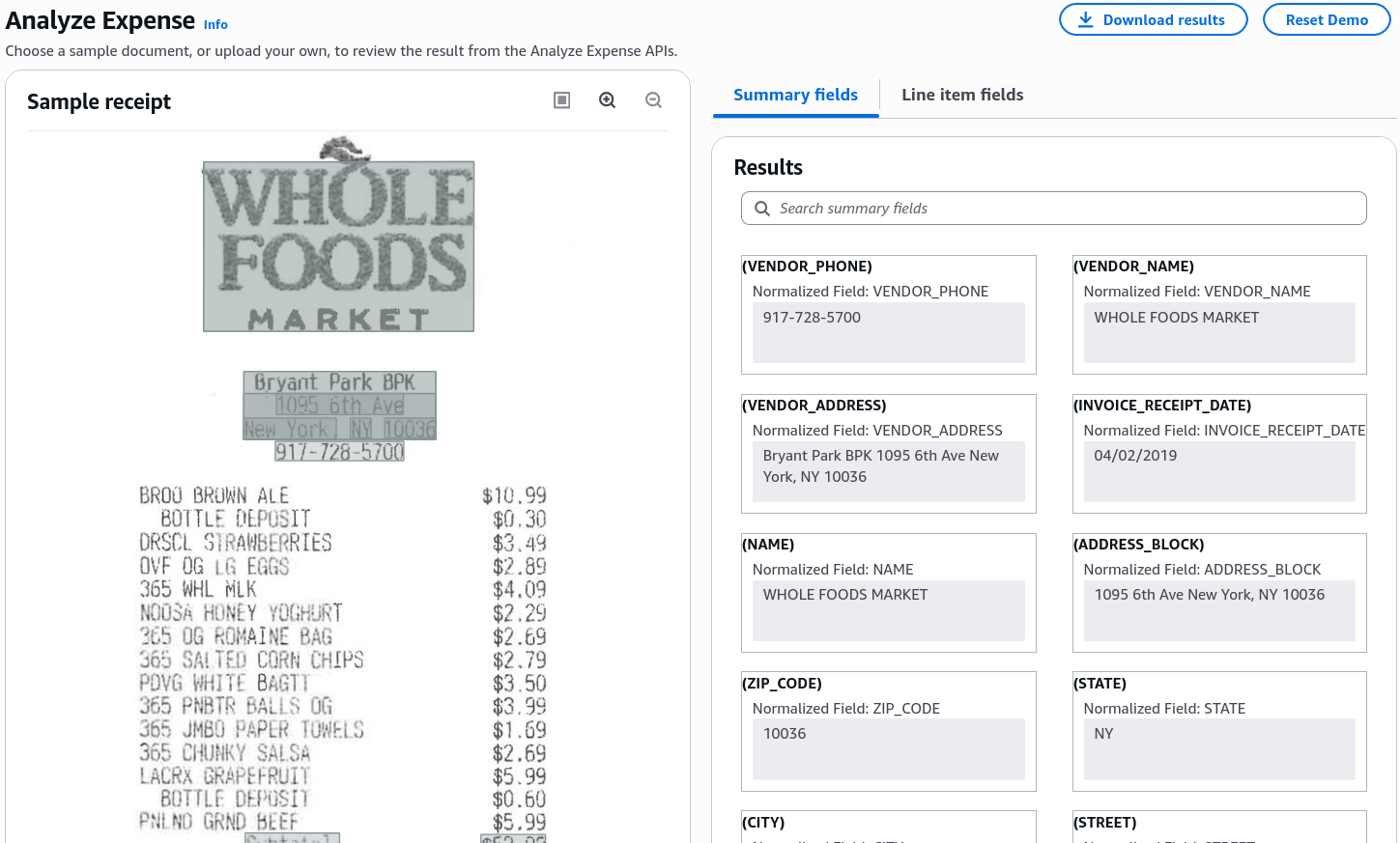Select the 917-728-5700 phone box on the receipt
This screenshot has height=843, width=1400.
[x=339, y=451]
